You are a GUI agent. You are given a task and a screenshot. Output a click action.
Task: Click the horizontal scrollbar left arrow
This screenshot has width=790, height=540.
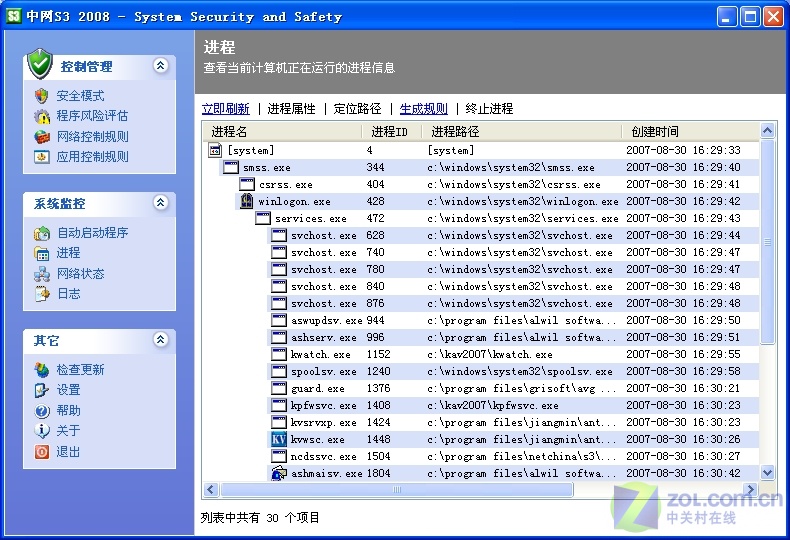pyautogui.click(x=211, y=489)
